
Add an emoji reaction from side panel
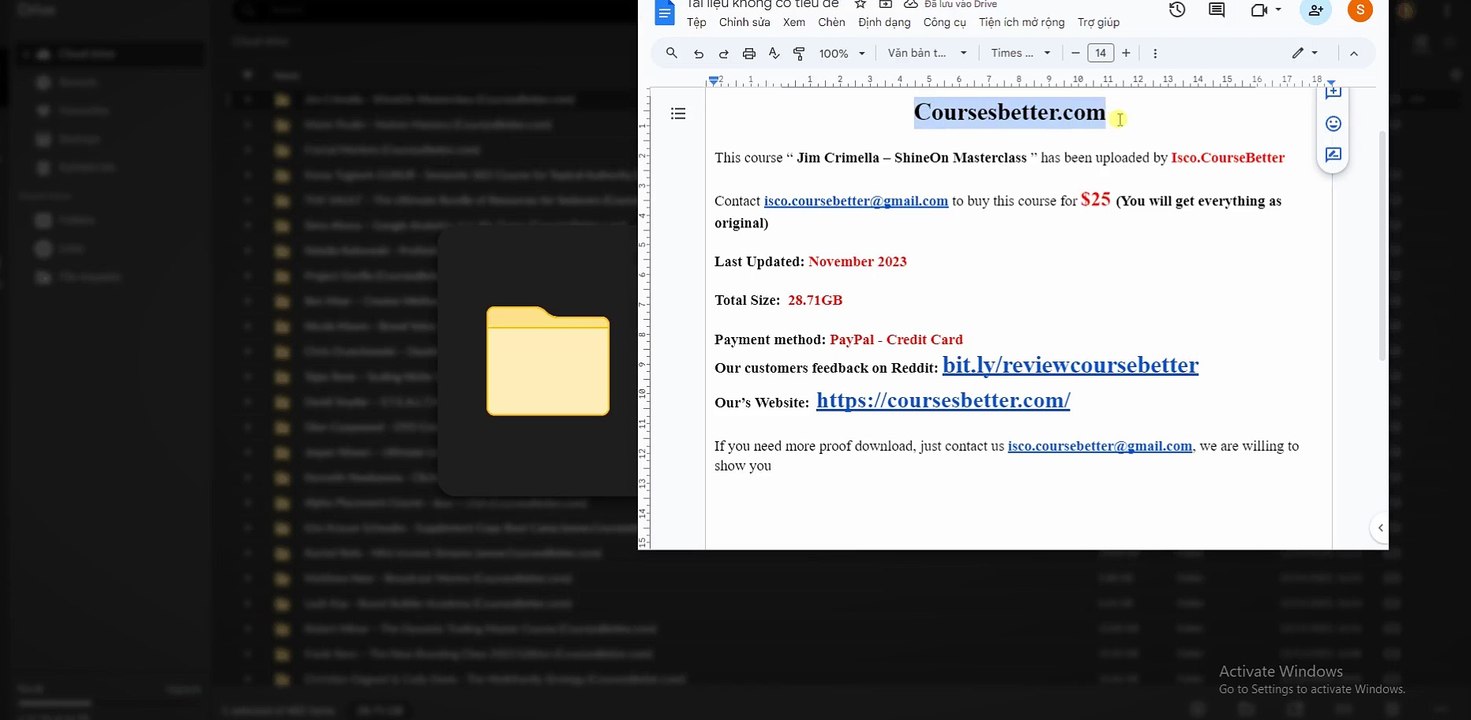[1333, 124]
